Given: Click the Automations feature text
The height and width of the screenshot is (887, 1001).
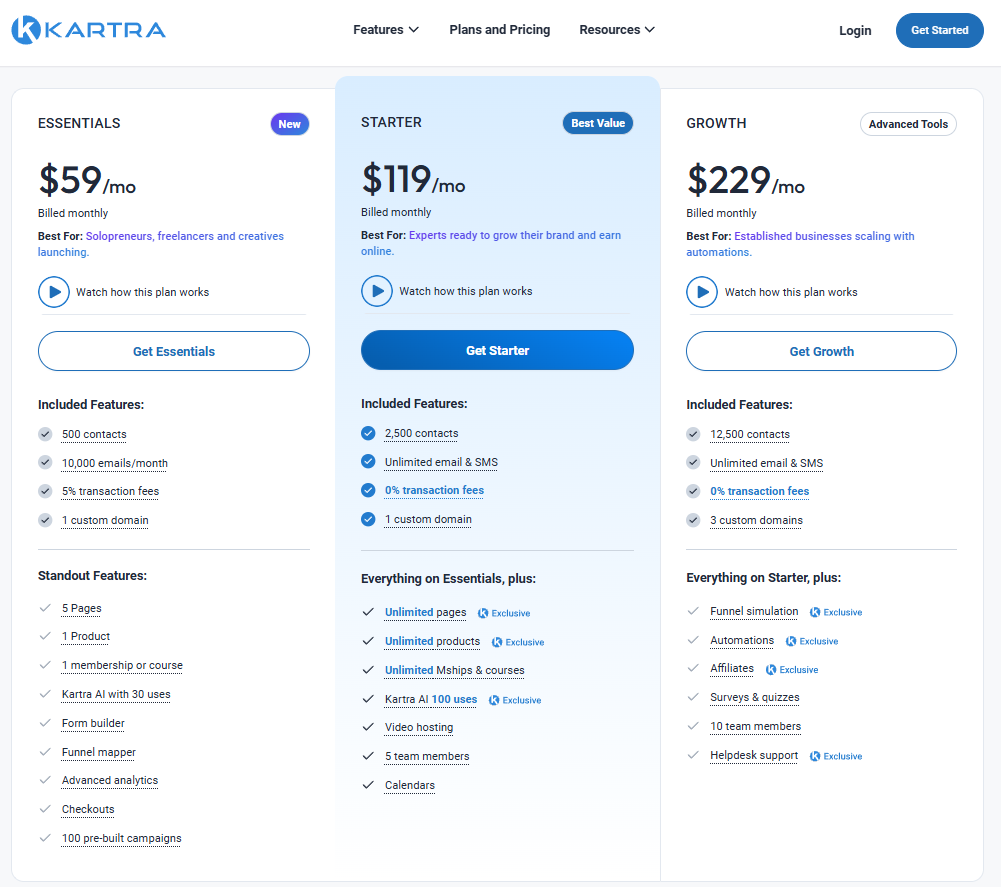Looking at the screenshot, I should pos(742,640).
